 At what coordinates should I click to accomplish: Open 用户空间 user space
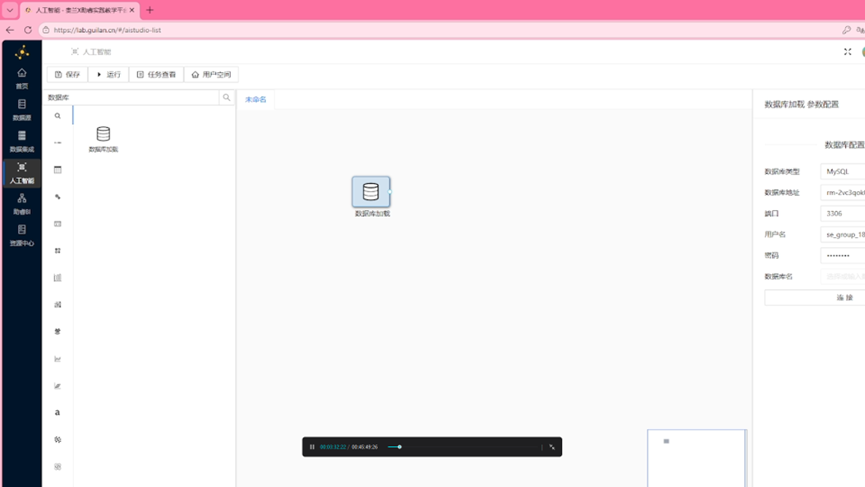pos(211,74)
